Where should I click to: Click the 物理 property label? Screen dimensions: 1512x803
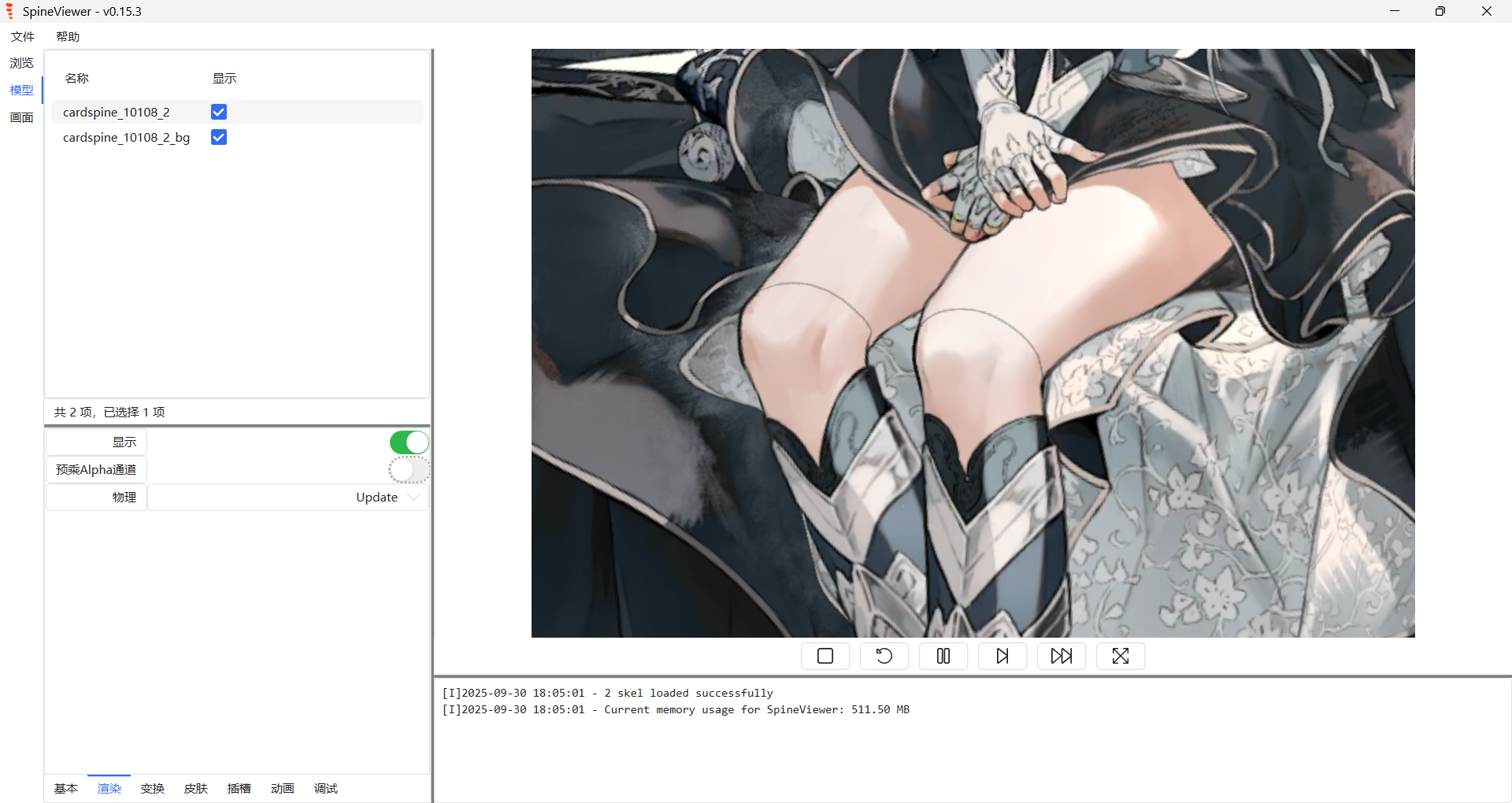pos(96,498)
